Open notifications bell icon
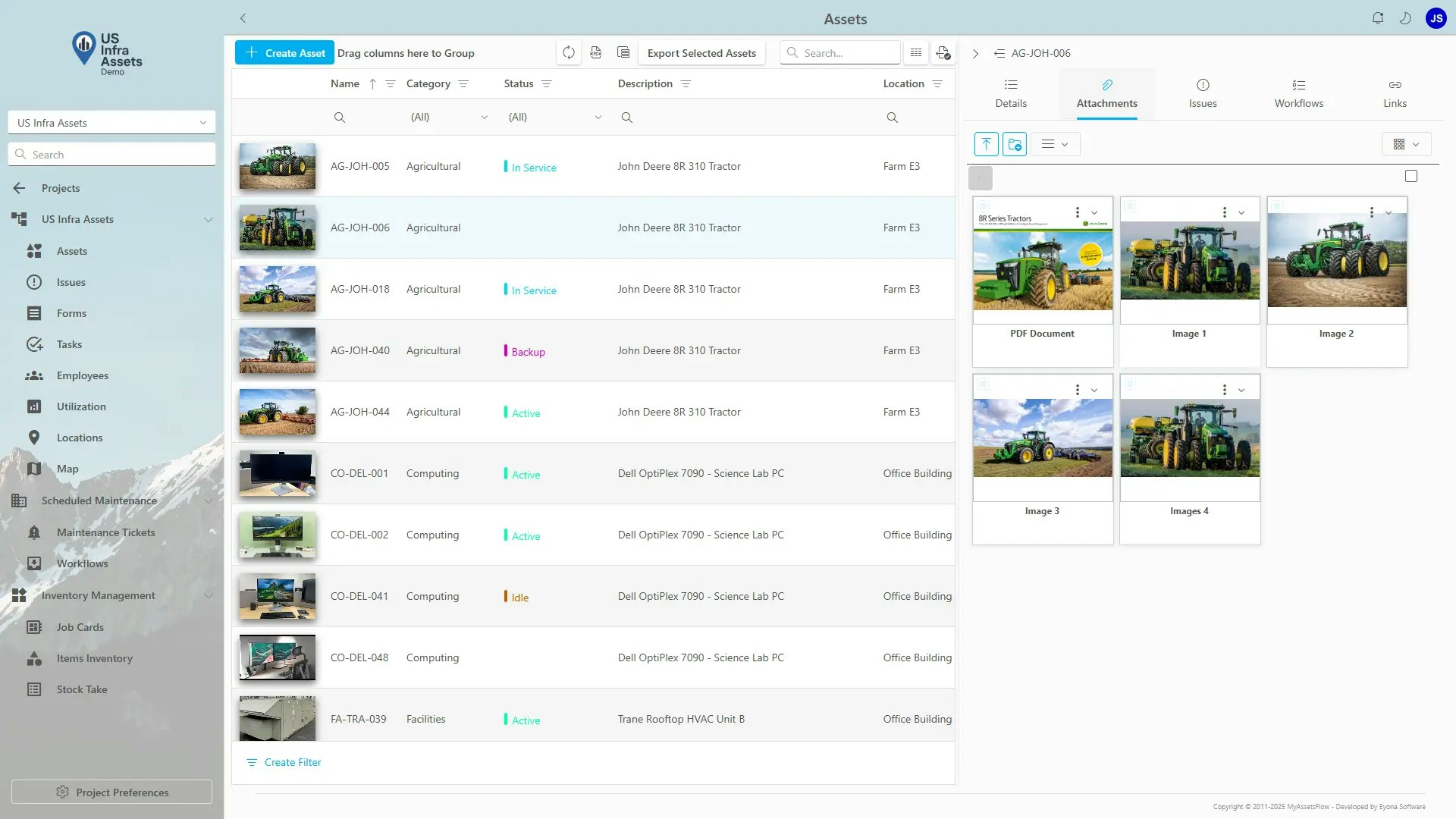 pos(1378,18)
